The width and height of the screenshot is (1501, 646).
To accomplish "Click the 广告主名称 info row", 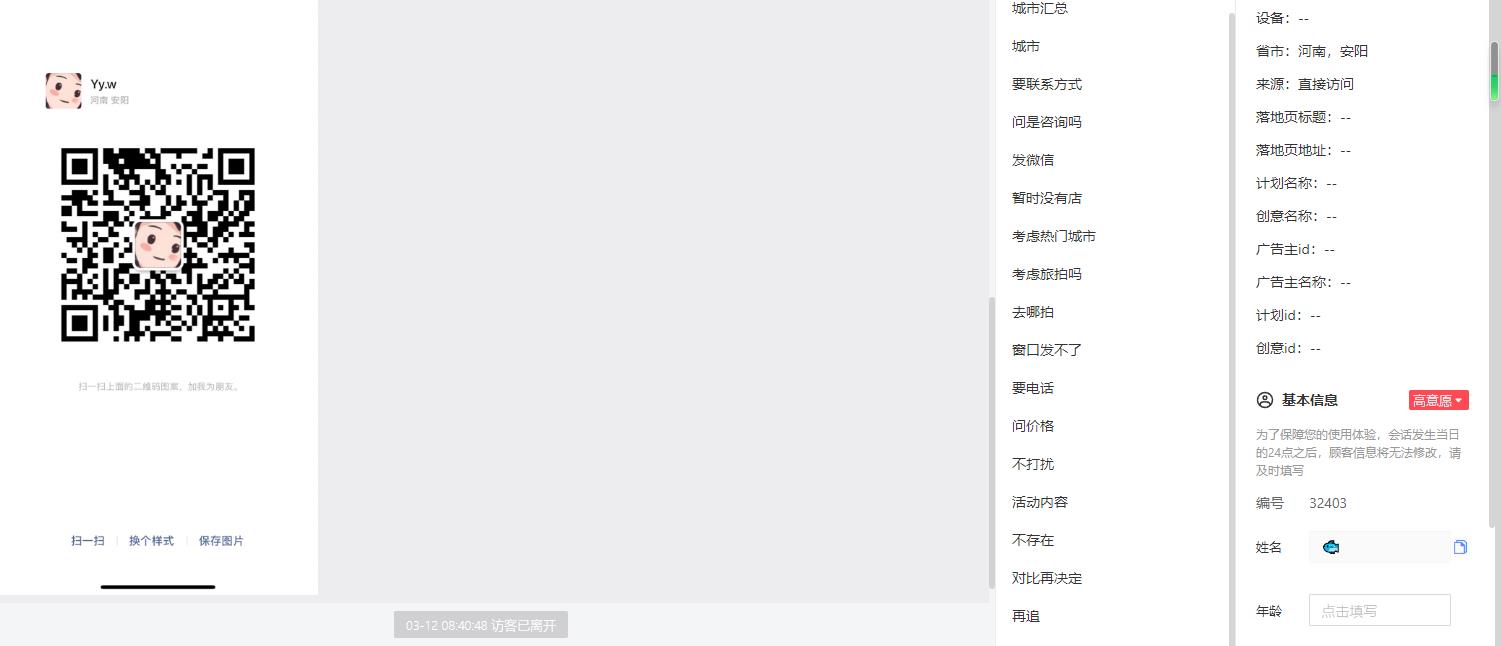I will point(1303,282).
